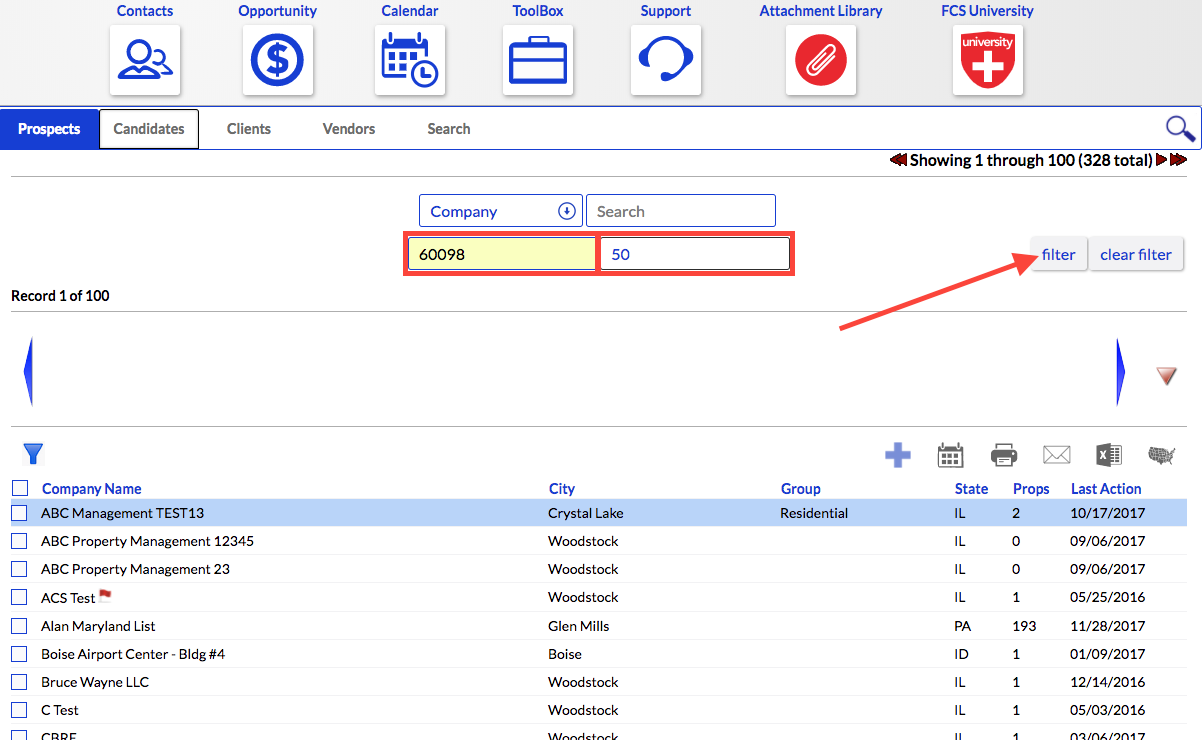
Task: Open the Alan Maryland List record
Action: [x=98, y=626]
